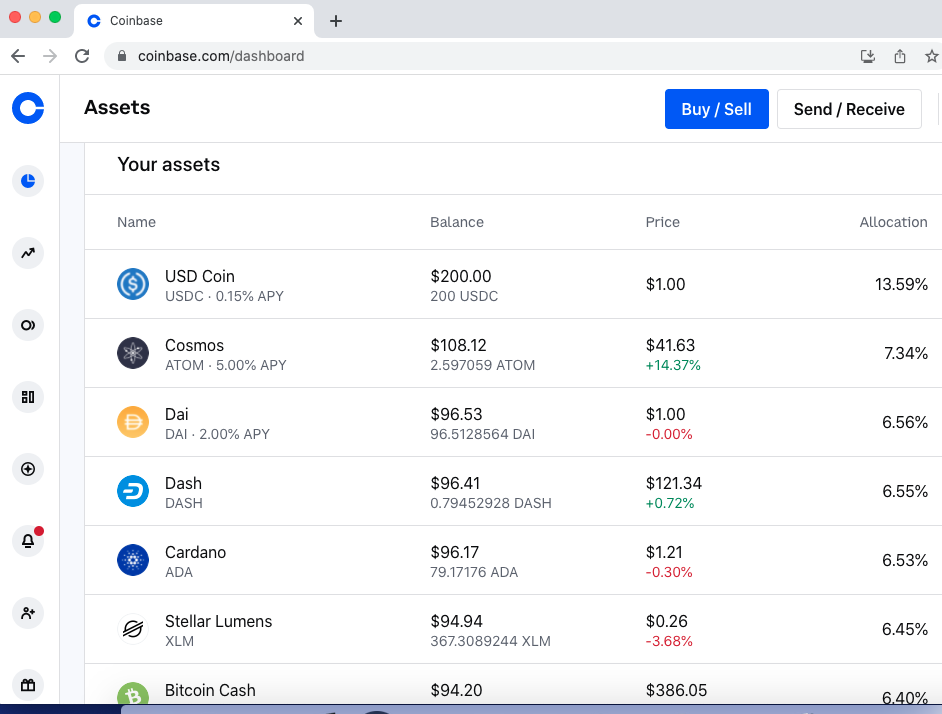Click the Assets page title
This screenshot has height=714, width=942.
[117, 108]
